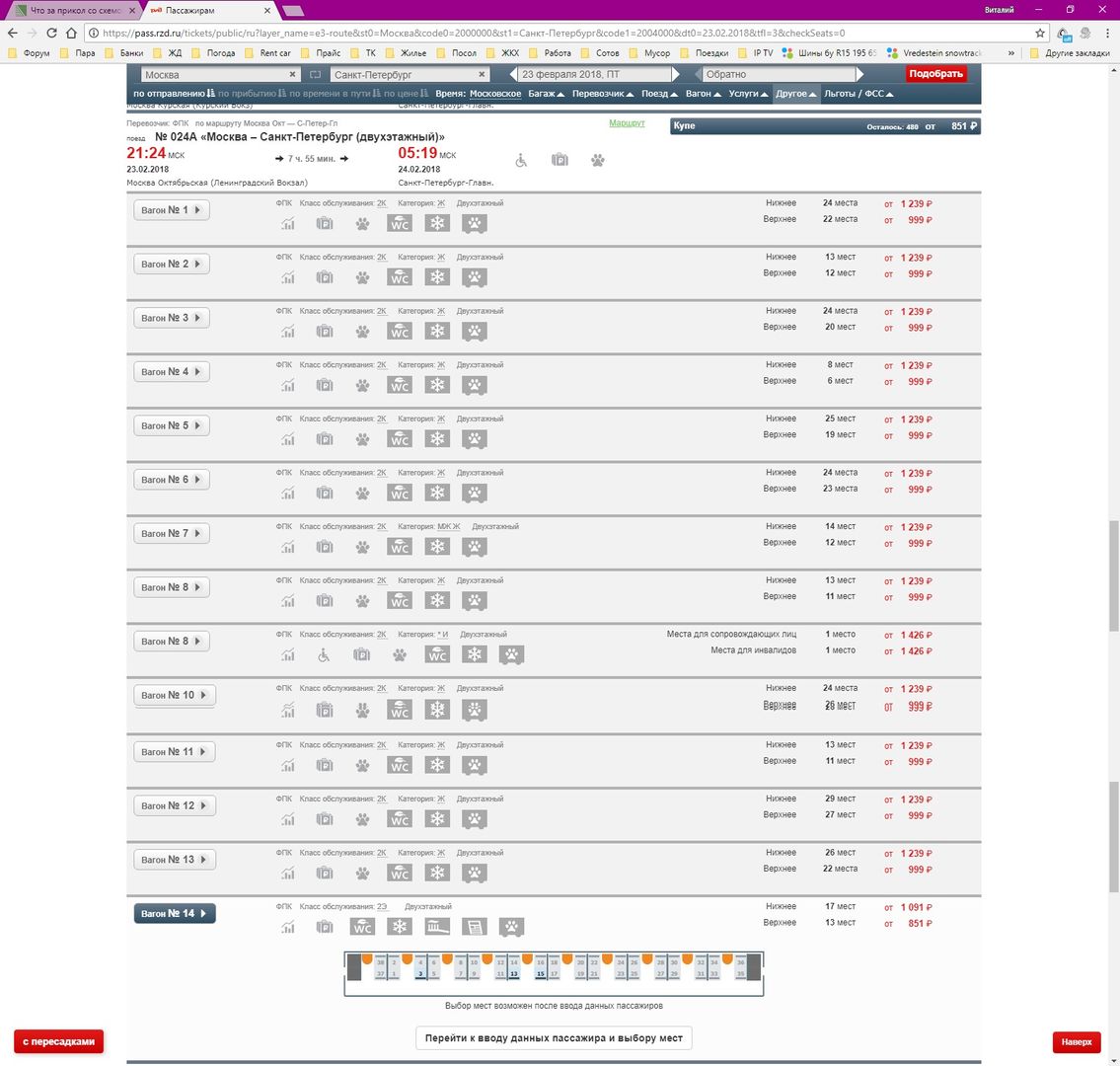Open the Багаж filter dropdown
1120x1066 pixels.
point(546,94)
